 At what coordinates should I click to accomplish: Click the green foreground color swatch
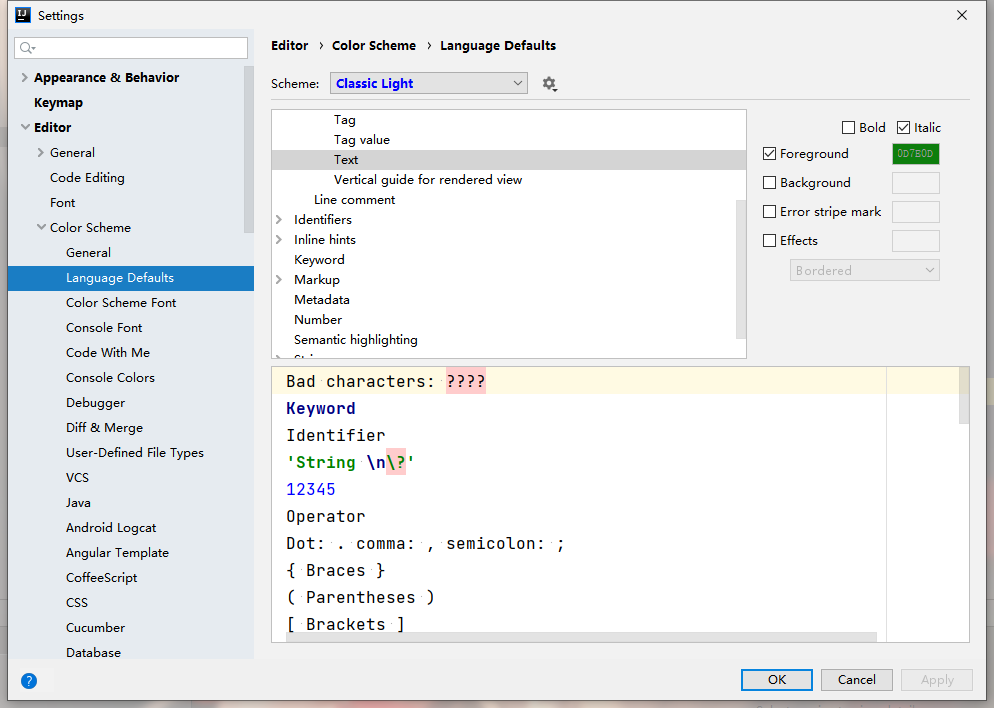tap(915, 154)
